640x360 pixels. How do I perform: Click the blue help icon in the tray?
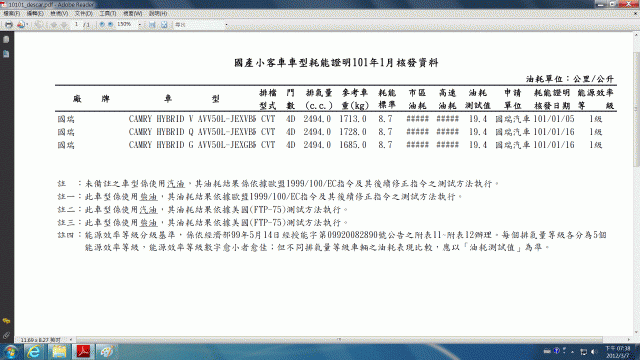556,351
